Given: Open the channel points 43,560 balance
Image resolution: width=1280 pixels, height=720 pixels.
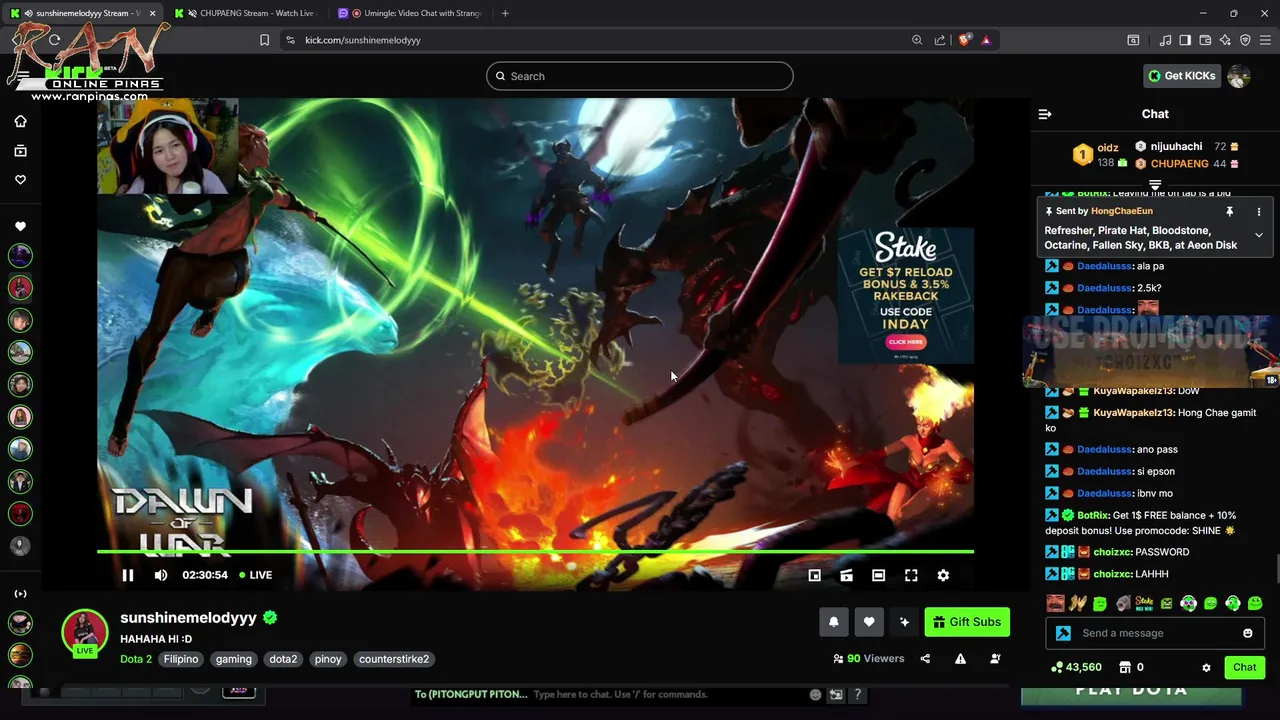Looking at the screenshot, I should [1076, 667].
